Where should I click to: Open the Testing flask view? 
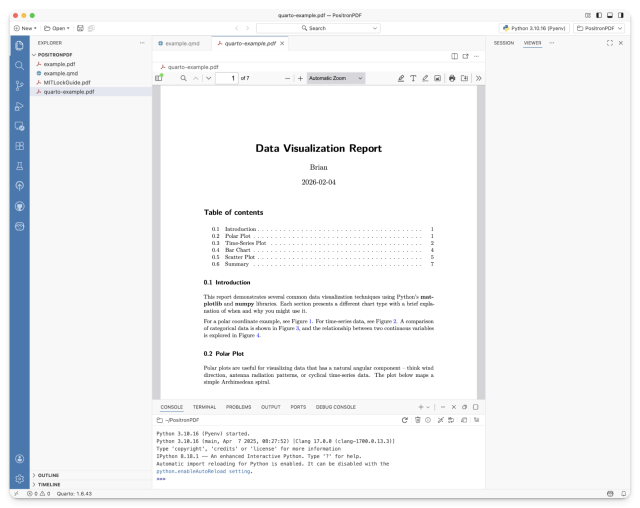[x=19, y=166]
